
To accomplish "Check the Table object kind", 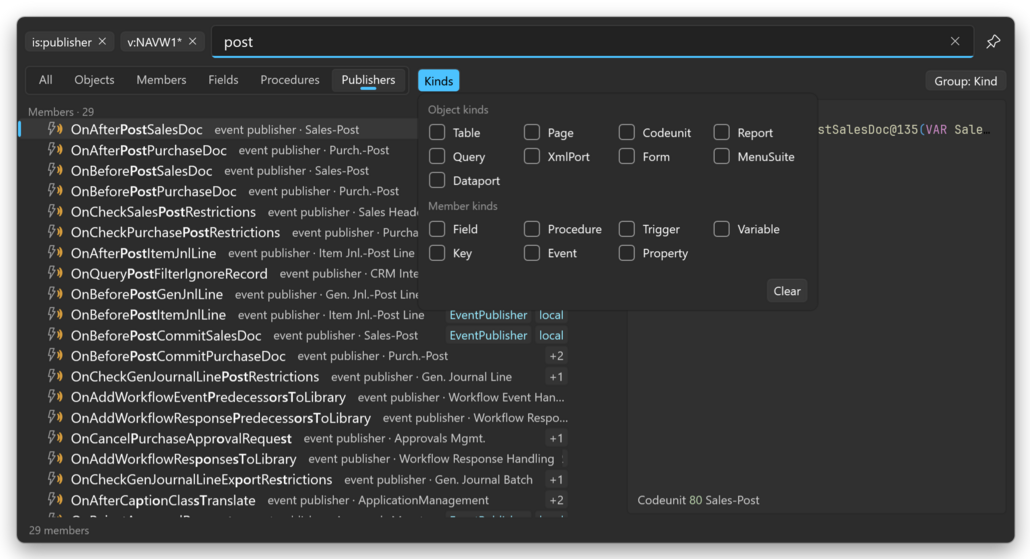I will tap(437, 132).
